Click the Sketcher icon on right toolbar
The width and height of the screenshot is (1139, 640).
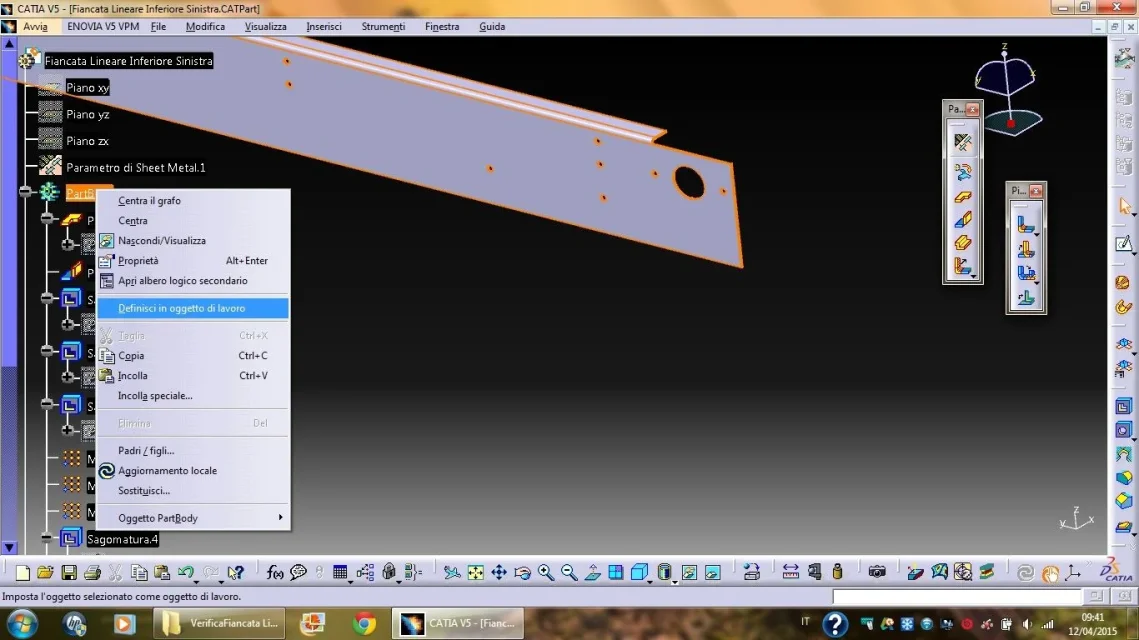pos(1124,243)
